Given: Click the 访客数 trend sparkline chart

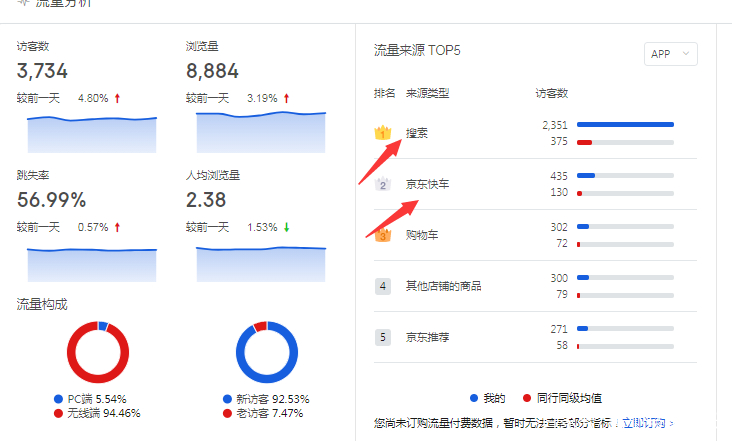Looking at the screenshot, I should (92, 134).
